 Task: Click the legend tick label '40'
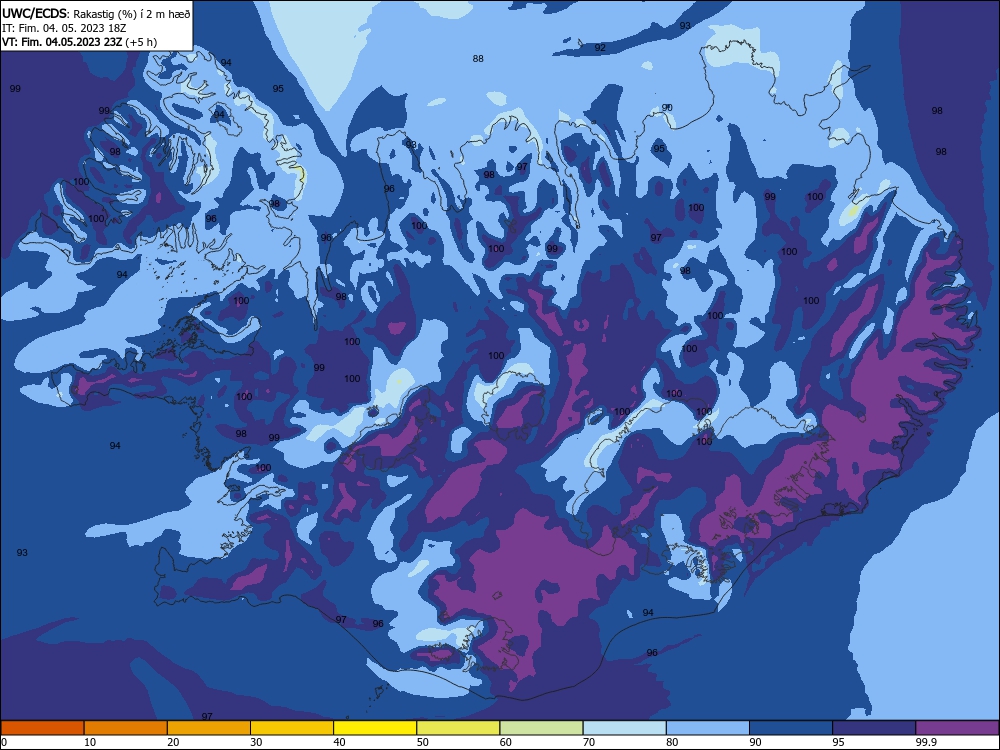coord(339,742)
